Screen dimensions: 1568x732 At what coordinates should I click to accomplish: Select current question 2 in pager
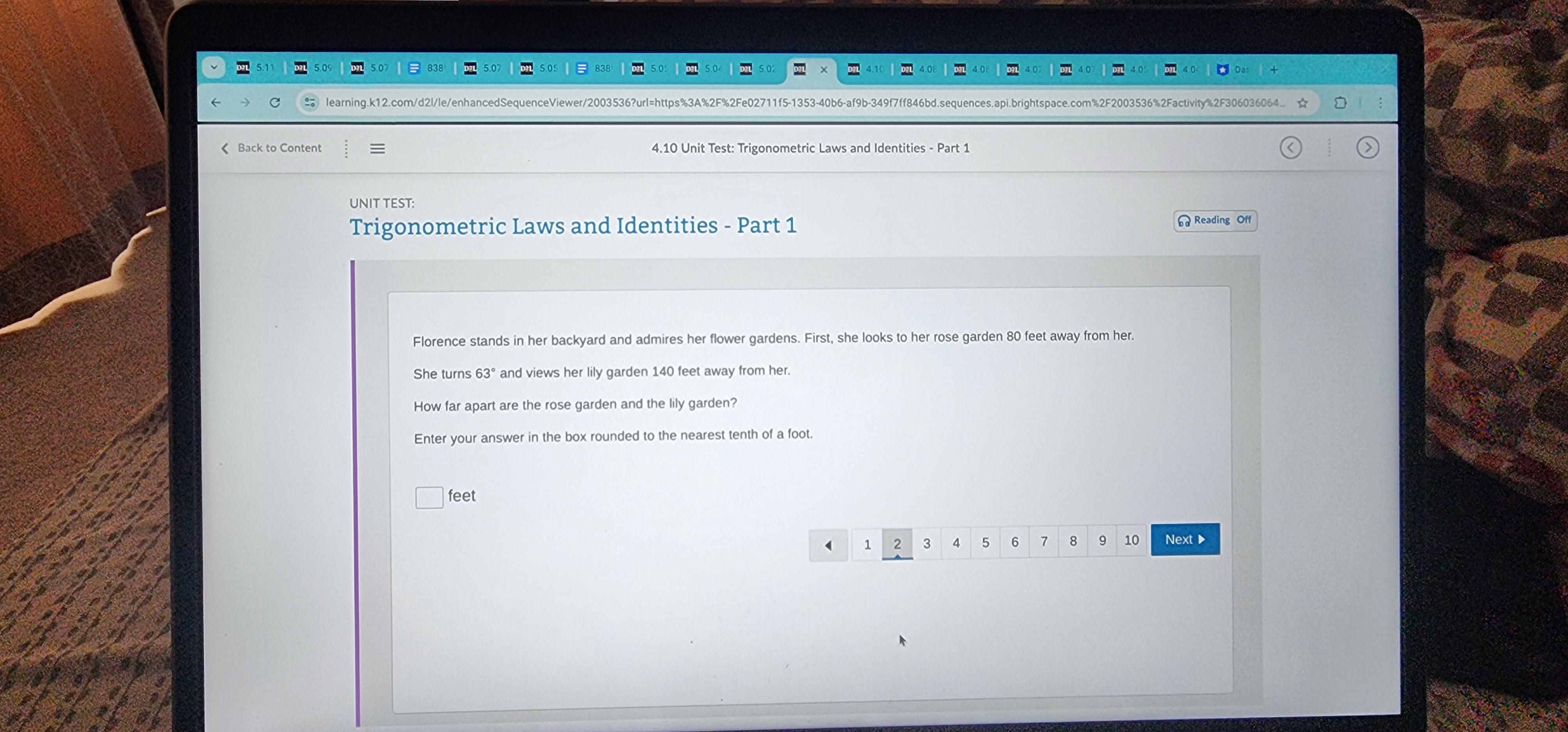tap(897, 544)
